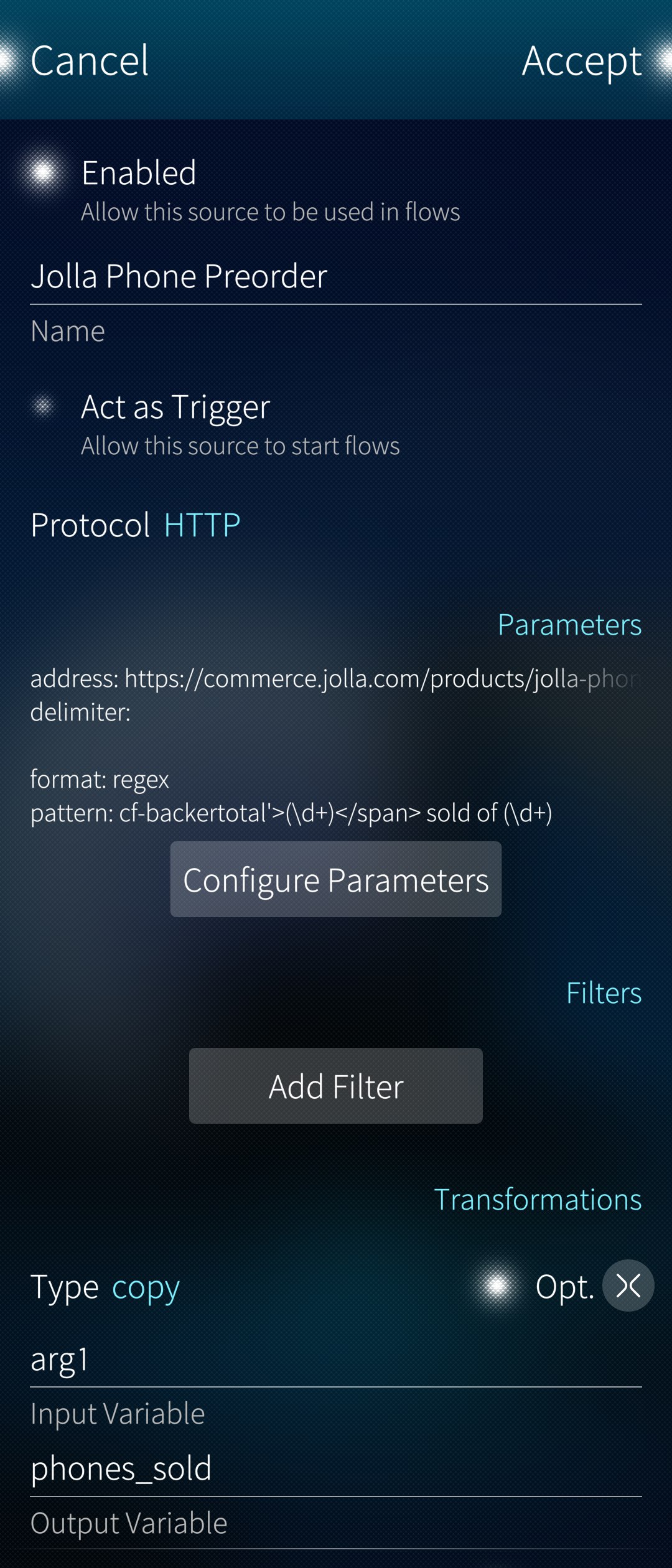Viewport: 672px width, 1568px height.
Task: Tap Cancel at the top
Action: pyautogui.click(x=90, y=61)
